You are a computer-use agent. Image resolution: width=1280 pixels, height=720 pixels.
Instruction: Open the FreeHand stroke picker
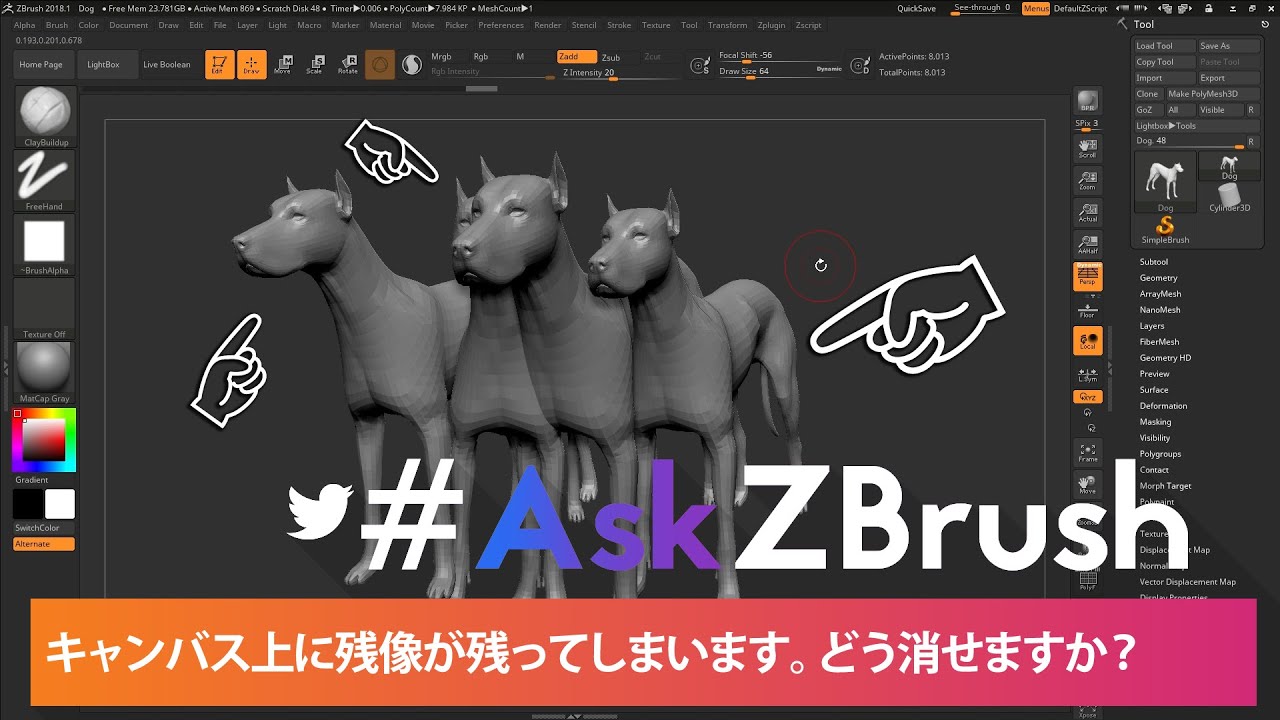pyautogui.click(x=45, y=181)
